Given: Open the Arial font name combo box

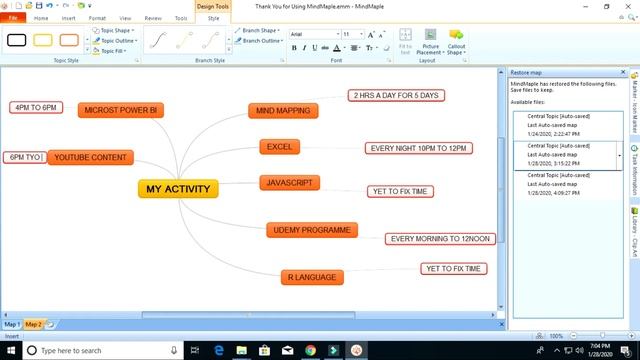Looking at the screenshot, I should 315,34.
